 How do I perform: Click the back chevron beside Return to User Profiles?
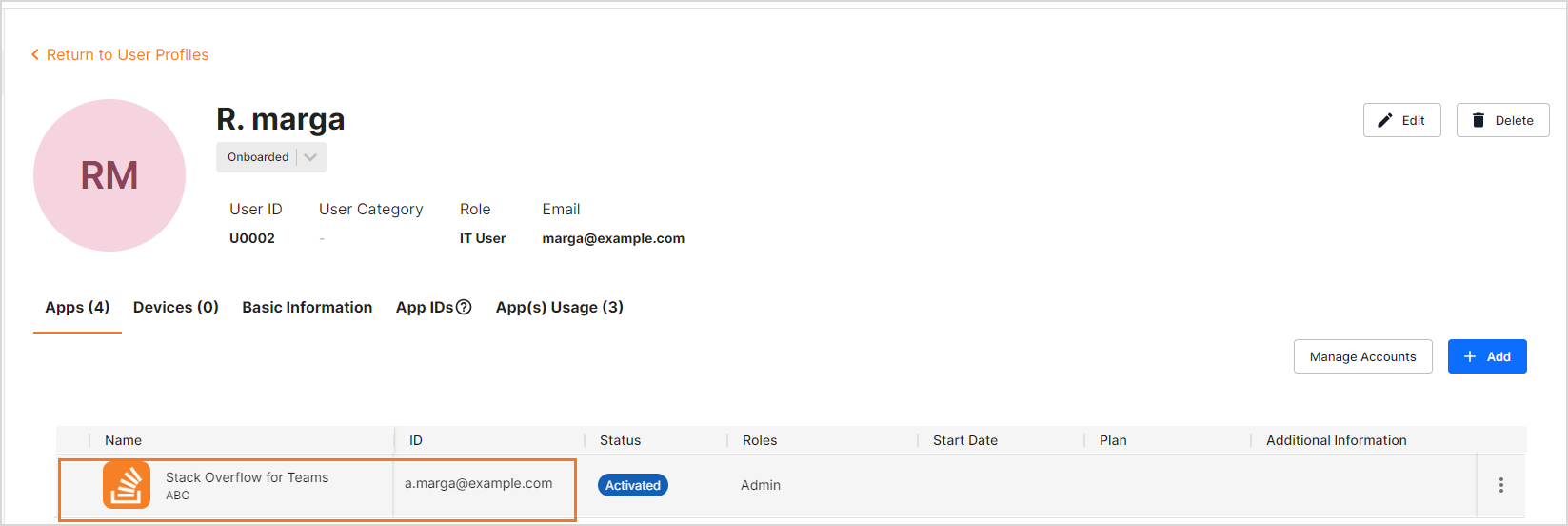coord(35,55)
